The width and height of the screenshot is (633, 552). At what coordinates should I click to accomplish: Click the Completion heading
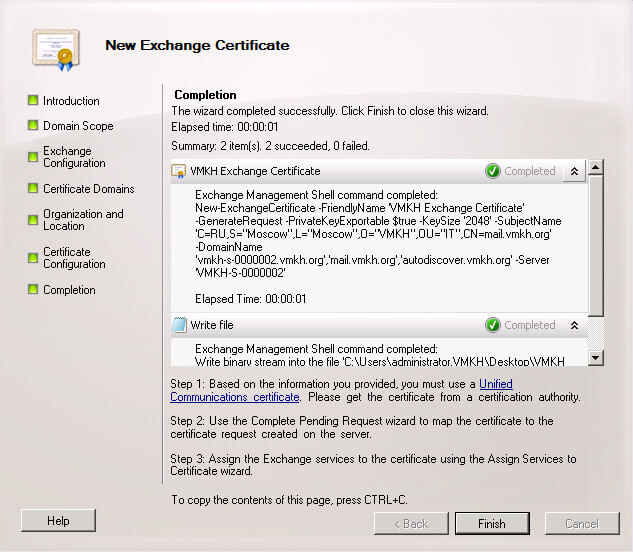[205, 95]
